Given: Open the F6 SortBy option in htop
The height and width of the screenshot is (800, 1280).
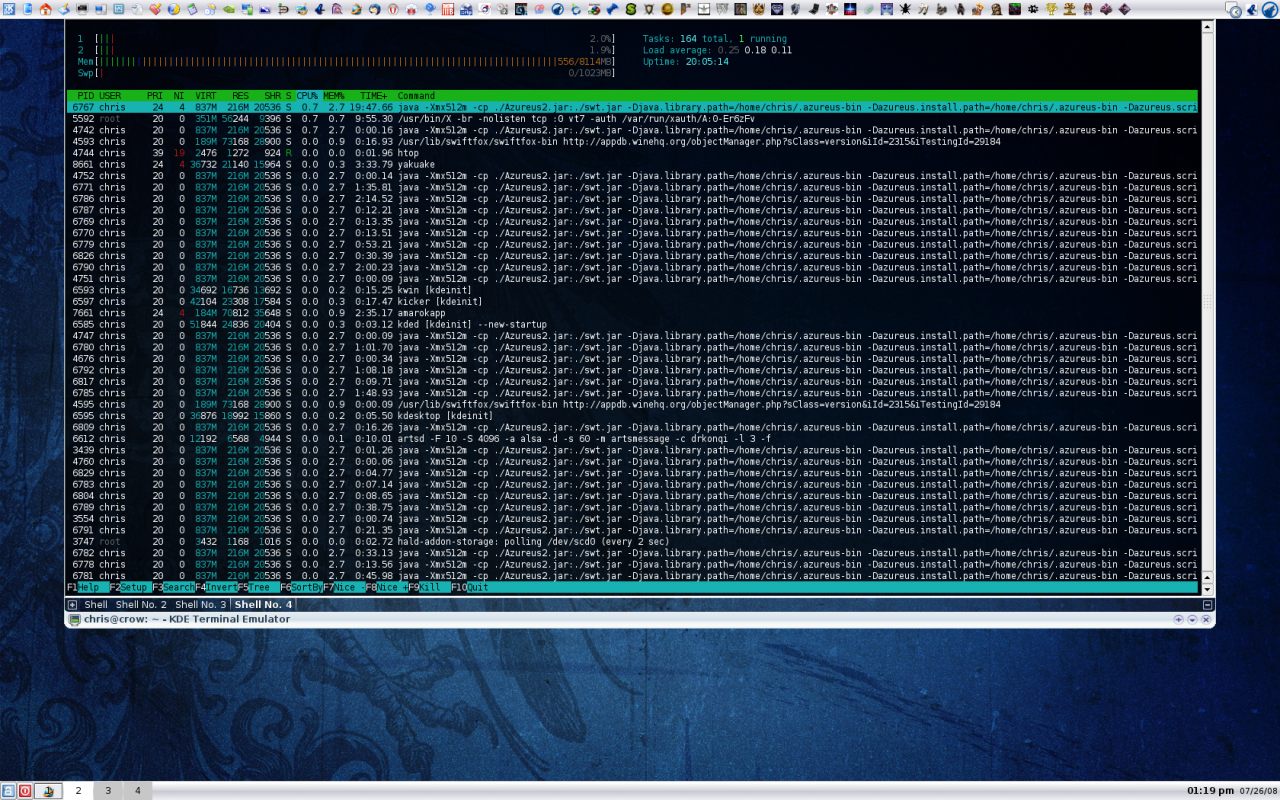Looking at the screenshot, I should pos(301,588).
